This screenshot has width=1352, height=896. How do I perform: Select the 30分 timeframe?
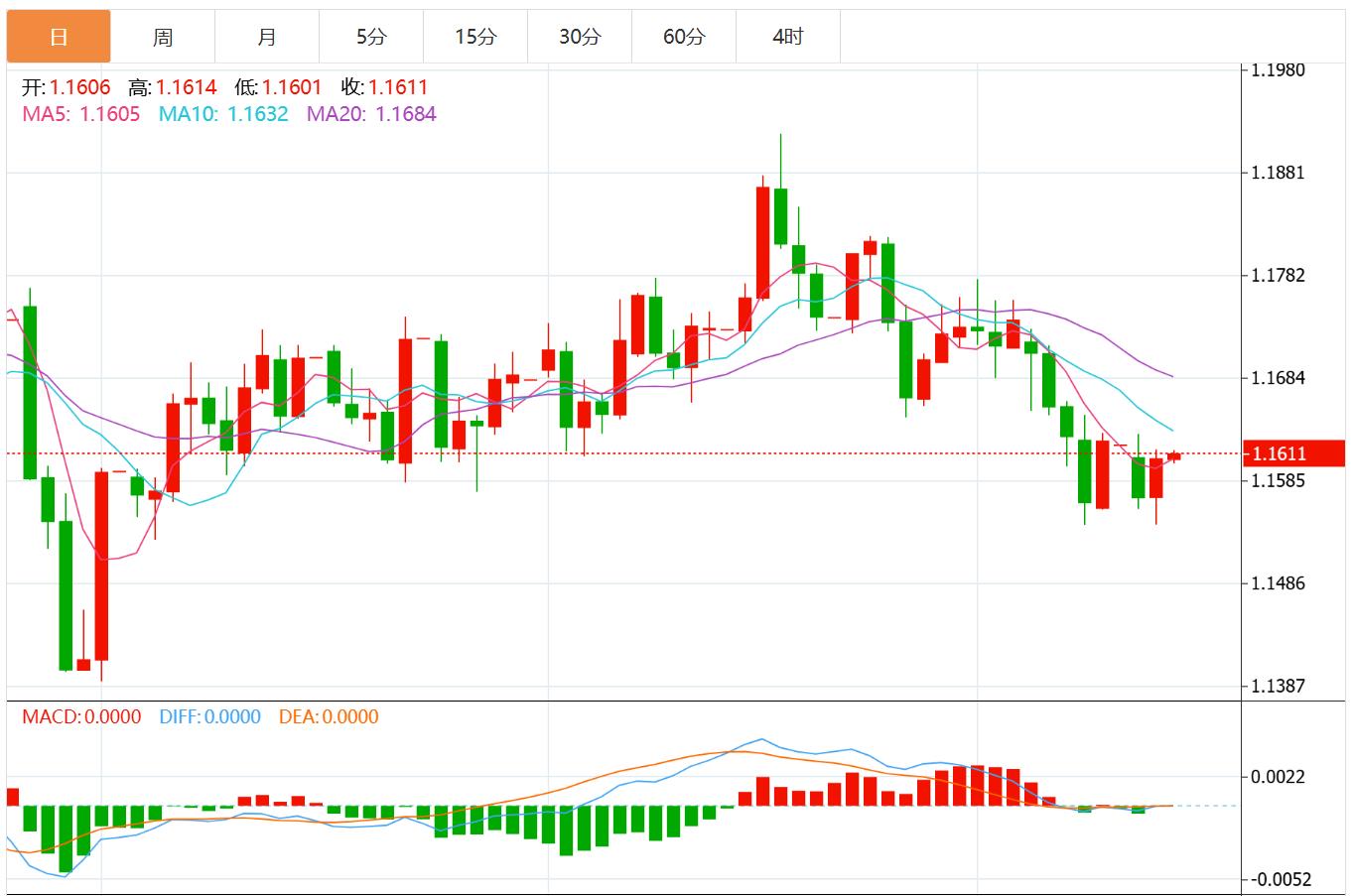pos(579,36)
